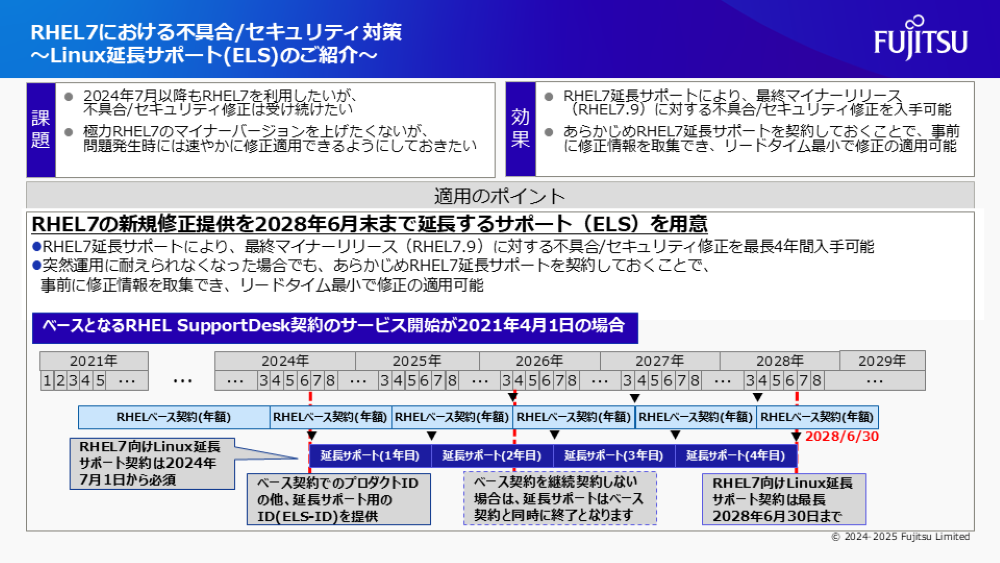
Task: Click bullet ending '修正を最長4年間入手可能'
Action: [x=453, y=246]
